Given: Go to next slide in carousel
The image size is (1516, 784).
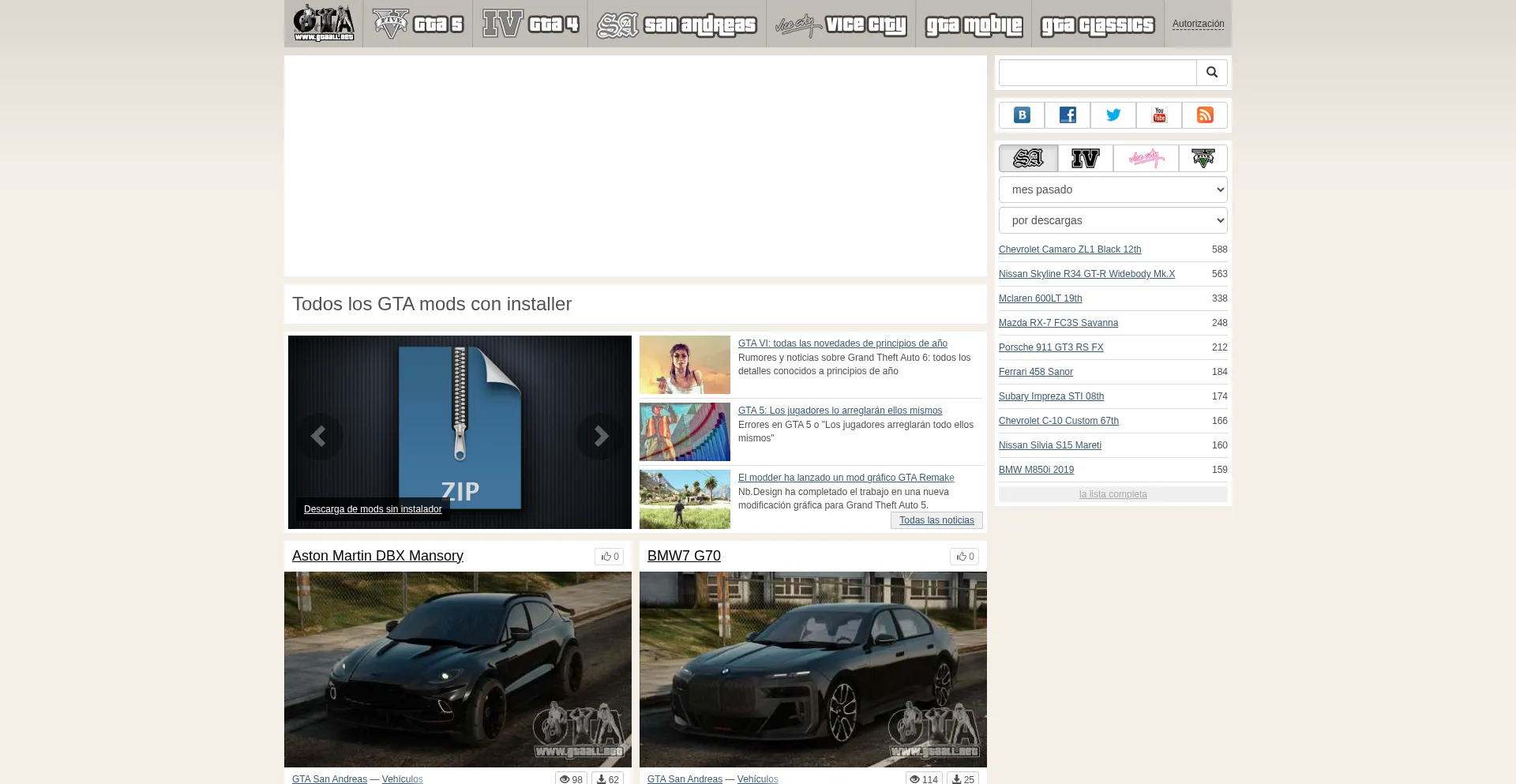Looking at the screenshot, I should (x=600, y=436).
